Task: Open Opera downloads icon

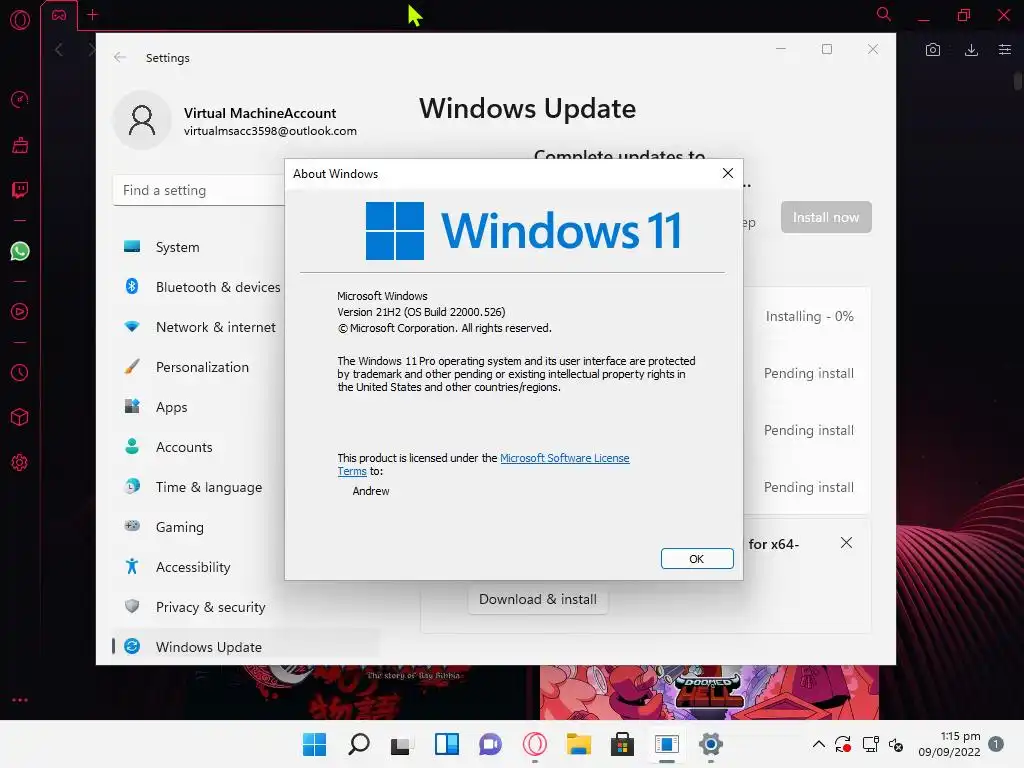Action: (x=971, y=50)
